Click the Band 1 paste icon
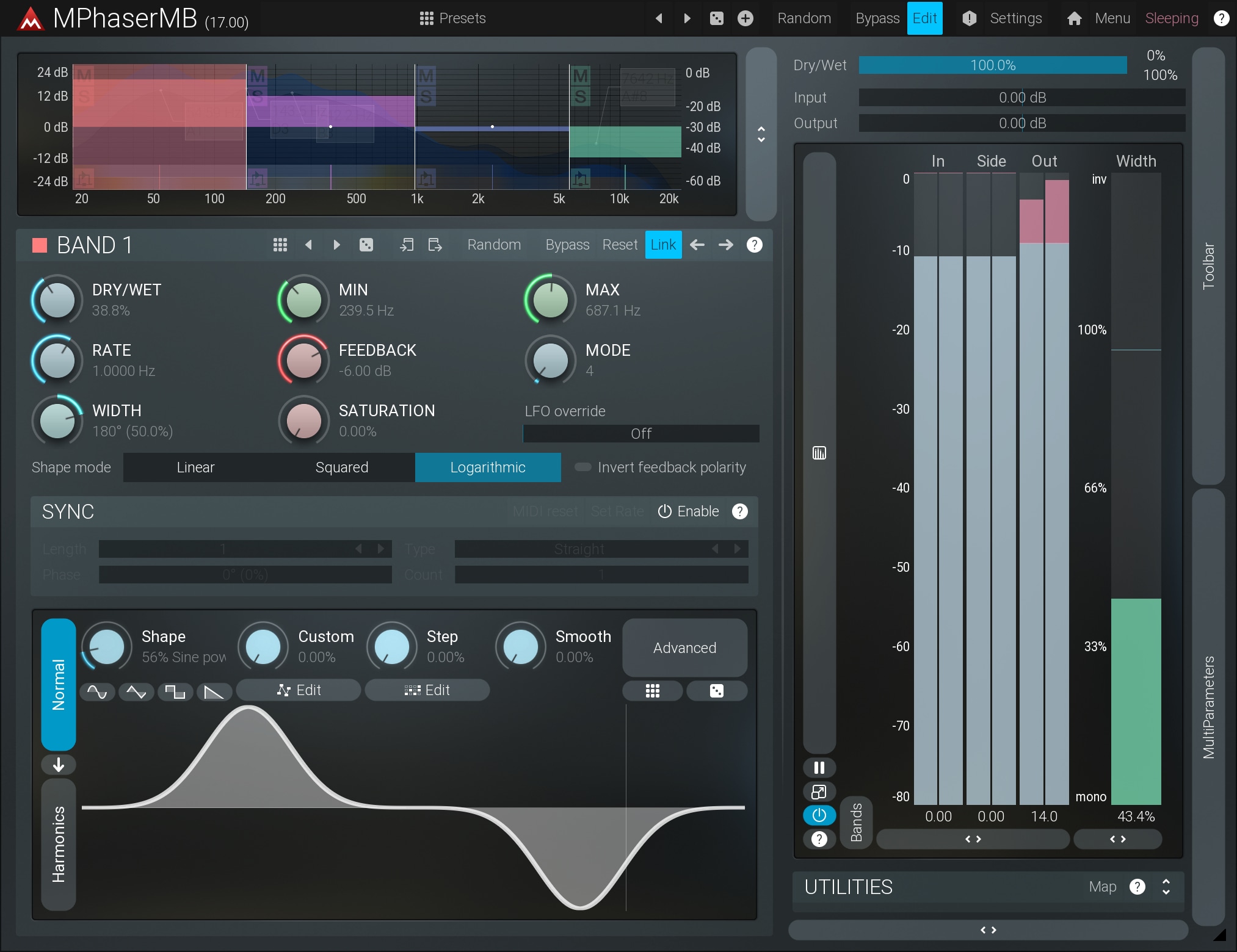1237x952 pixels. tap(435, 245)
